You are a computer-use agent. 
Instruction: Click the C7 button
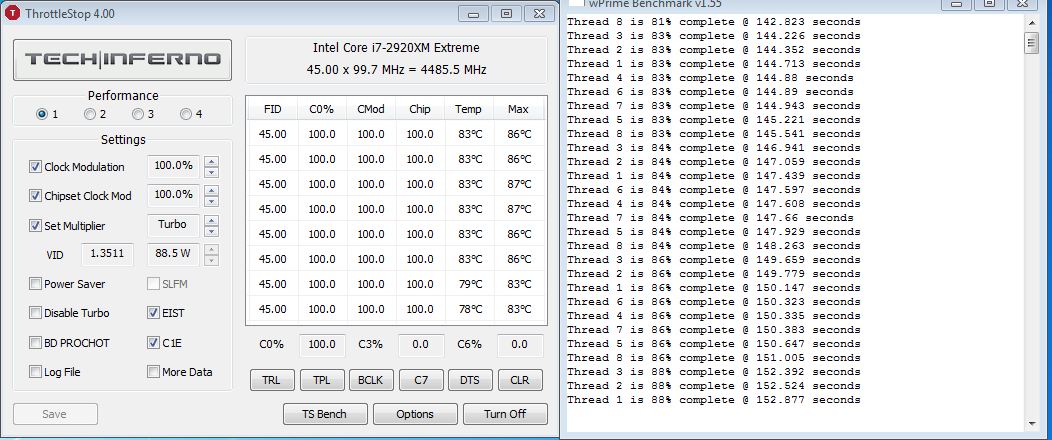point(421,380)
